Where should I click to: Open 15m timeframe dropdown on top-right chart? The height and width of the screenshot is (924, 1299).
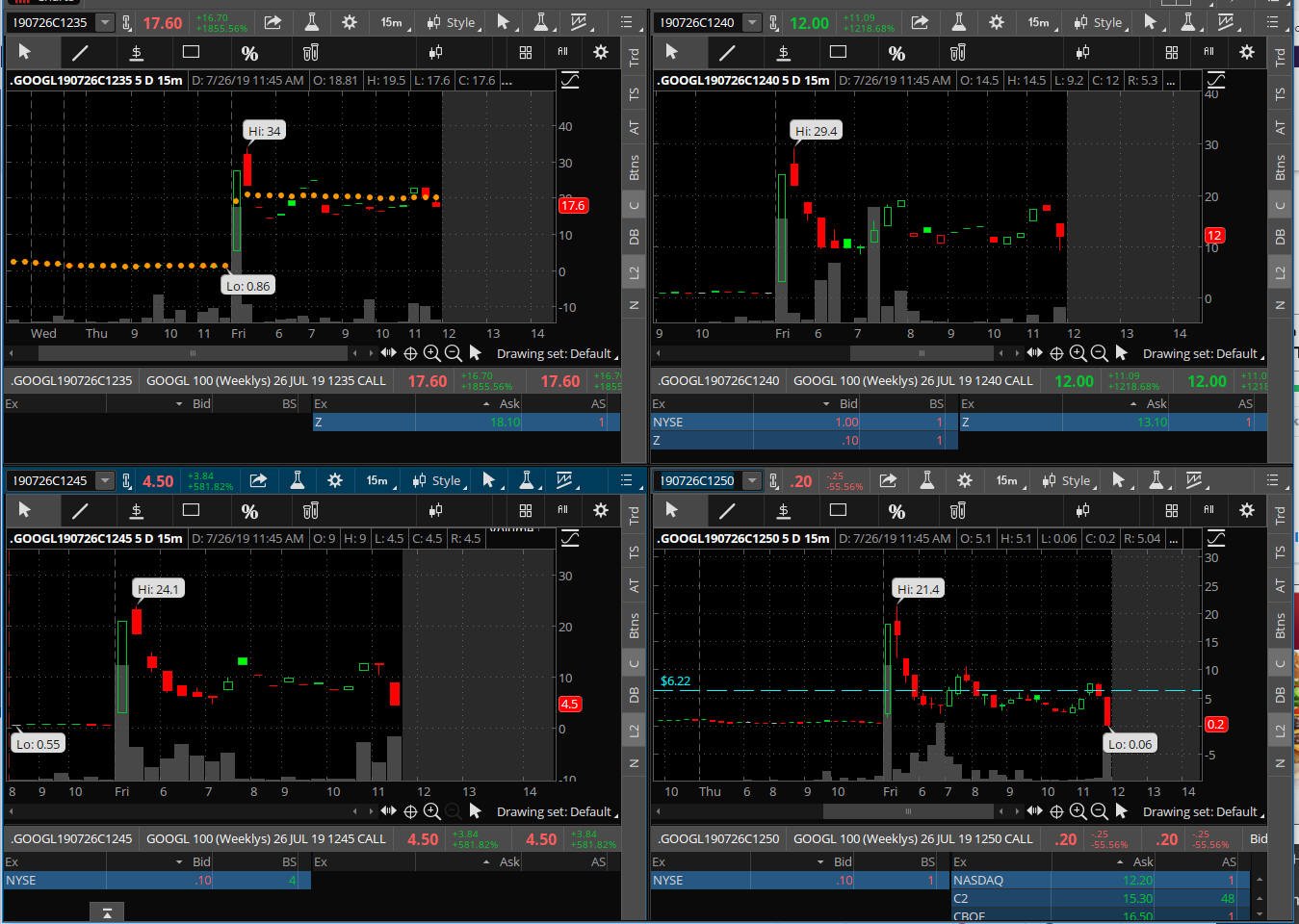point(1039,22)
